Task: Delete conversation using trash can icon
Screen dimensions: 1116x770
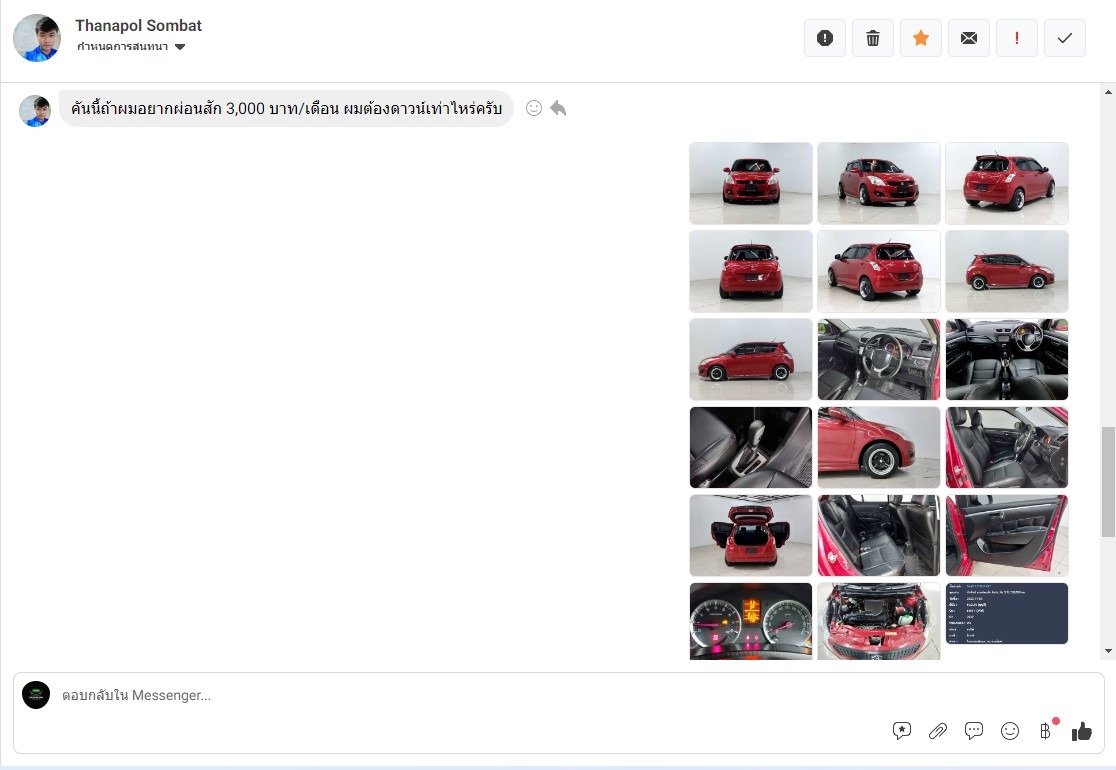Action: coord(872,38)
